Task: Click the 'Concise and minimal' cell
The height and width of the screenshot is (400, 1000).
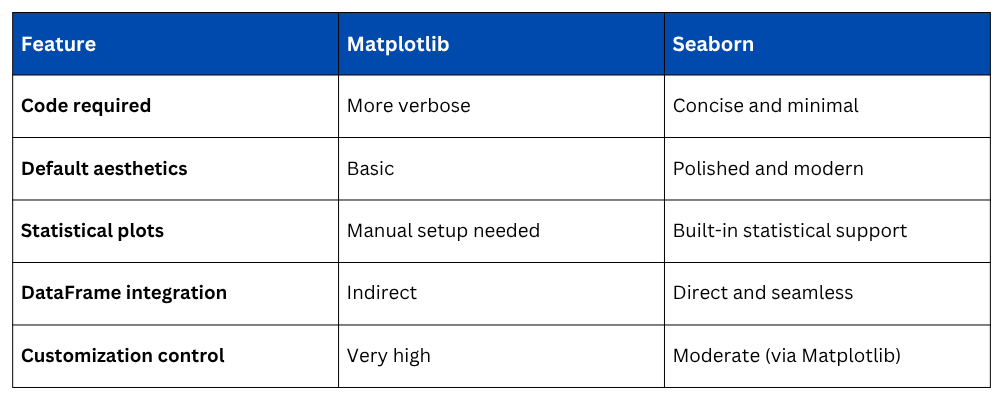Action: [765, 106]
